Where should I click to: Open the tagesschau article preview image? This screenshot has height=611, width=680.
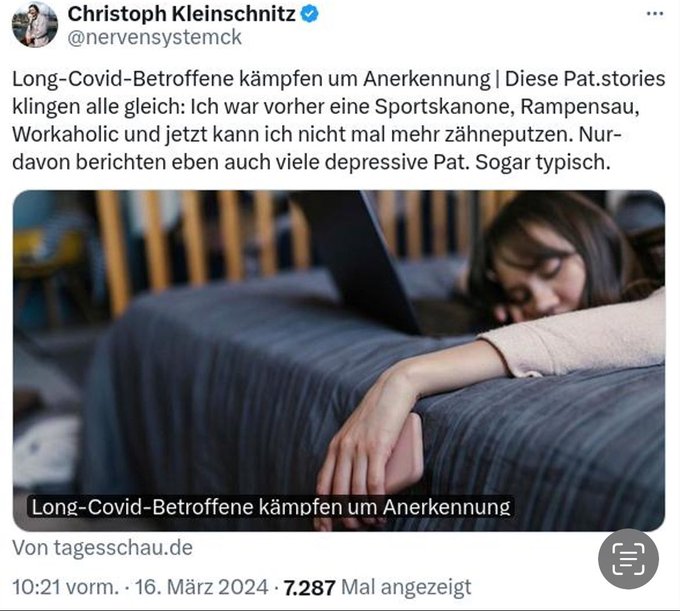pyautogui.click(x=339, y=361)
